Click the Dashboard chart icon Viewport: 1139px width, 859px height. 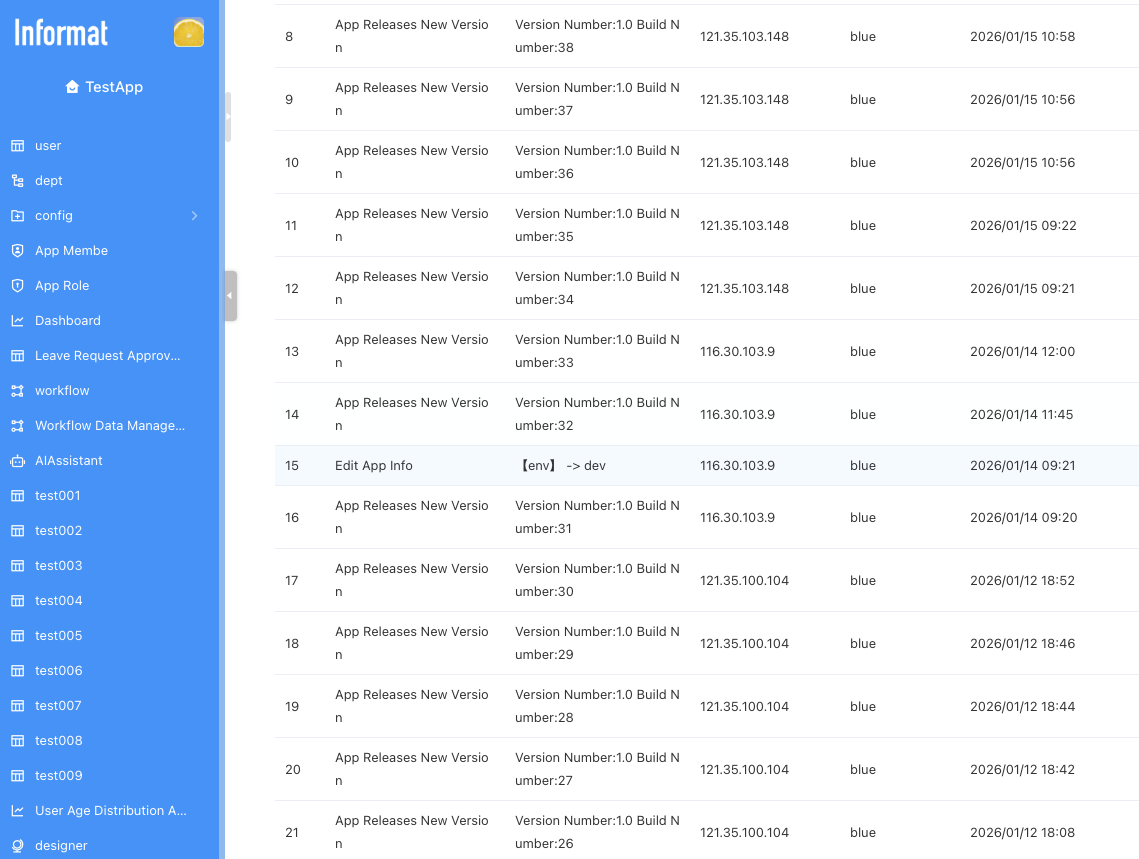click(17, 321)
